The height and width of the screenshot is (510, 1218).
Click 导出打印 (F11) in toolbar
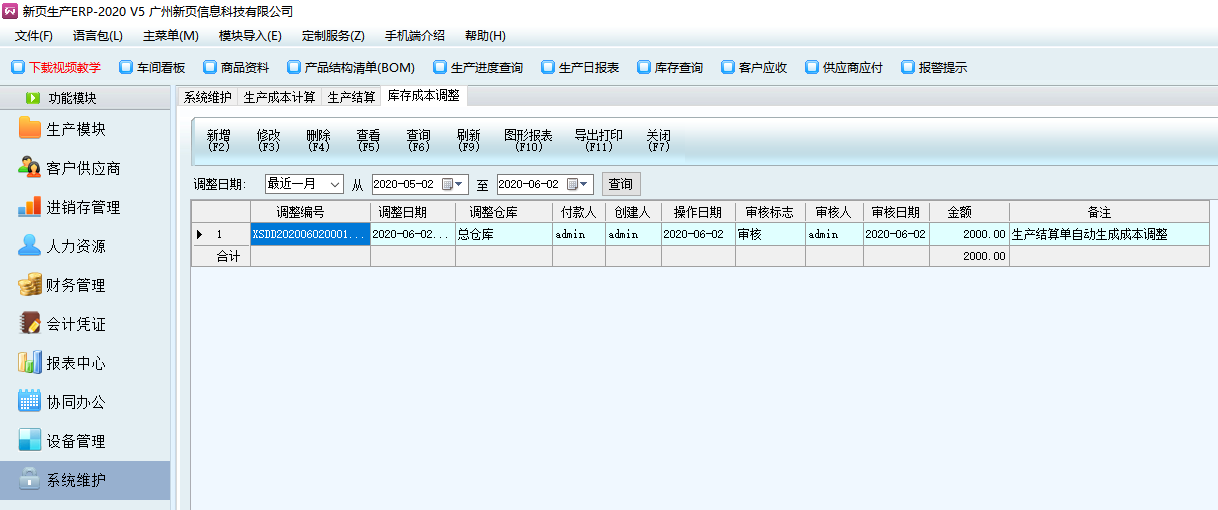click(x=598, y=140)
